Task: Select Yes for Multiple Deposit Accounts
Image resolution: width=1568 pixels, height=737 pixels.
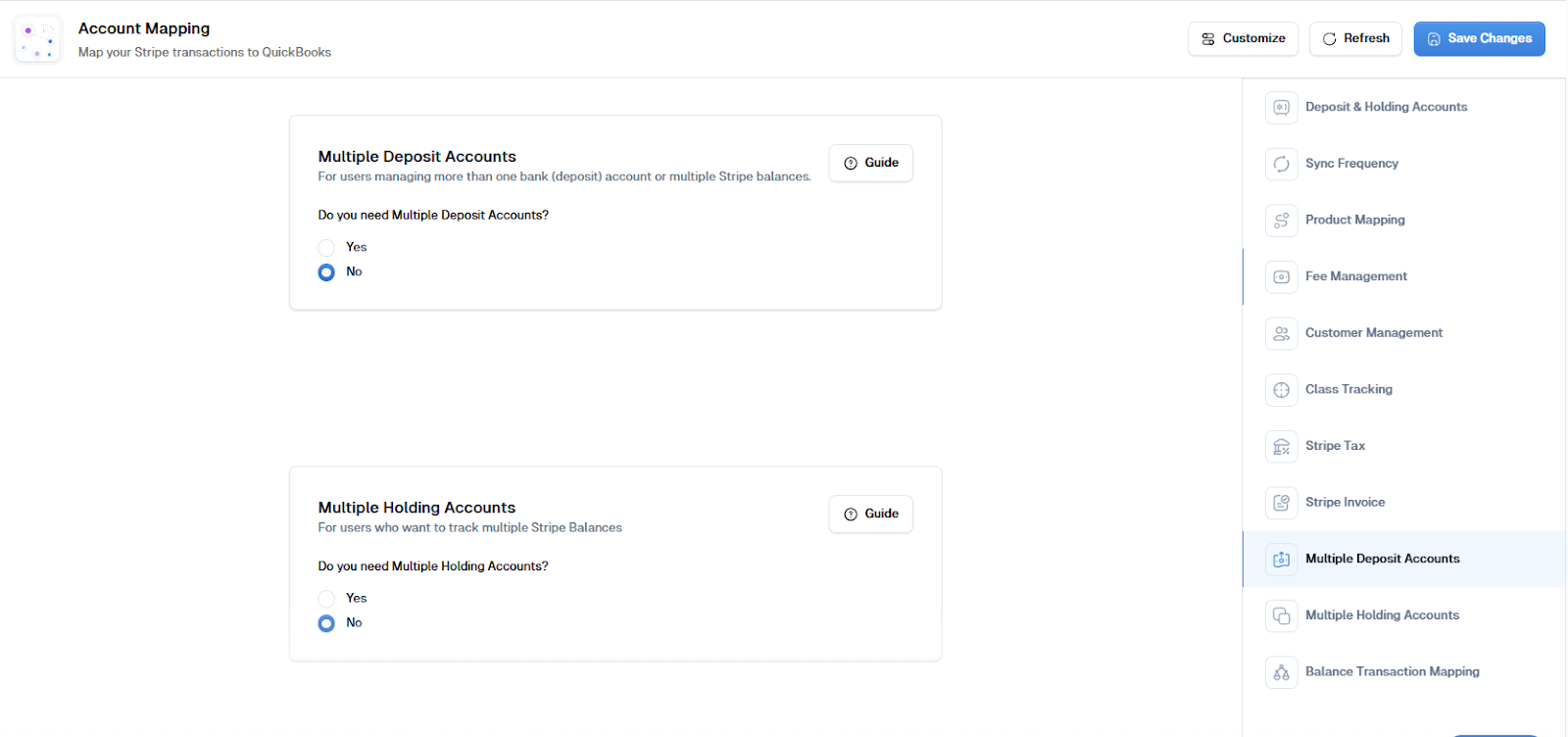Action: [x=326, y=247]
